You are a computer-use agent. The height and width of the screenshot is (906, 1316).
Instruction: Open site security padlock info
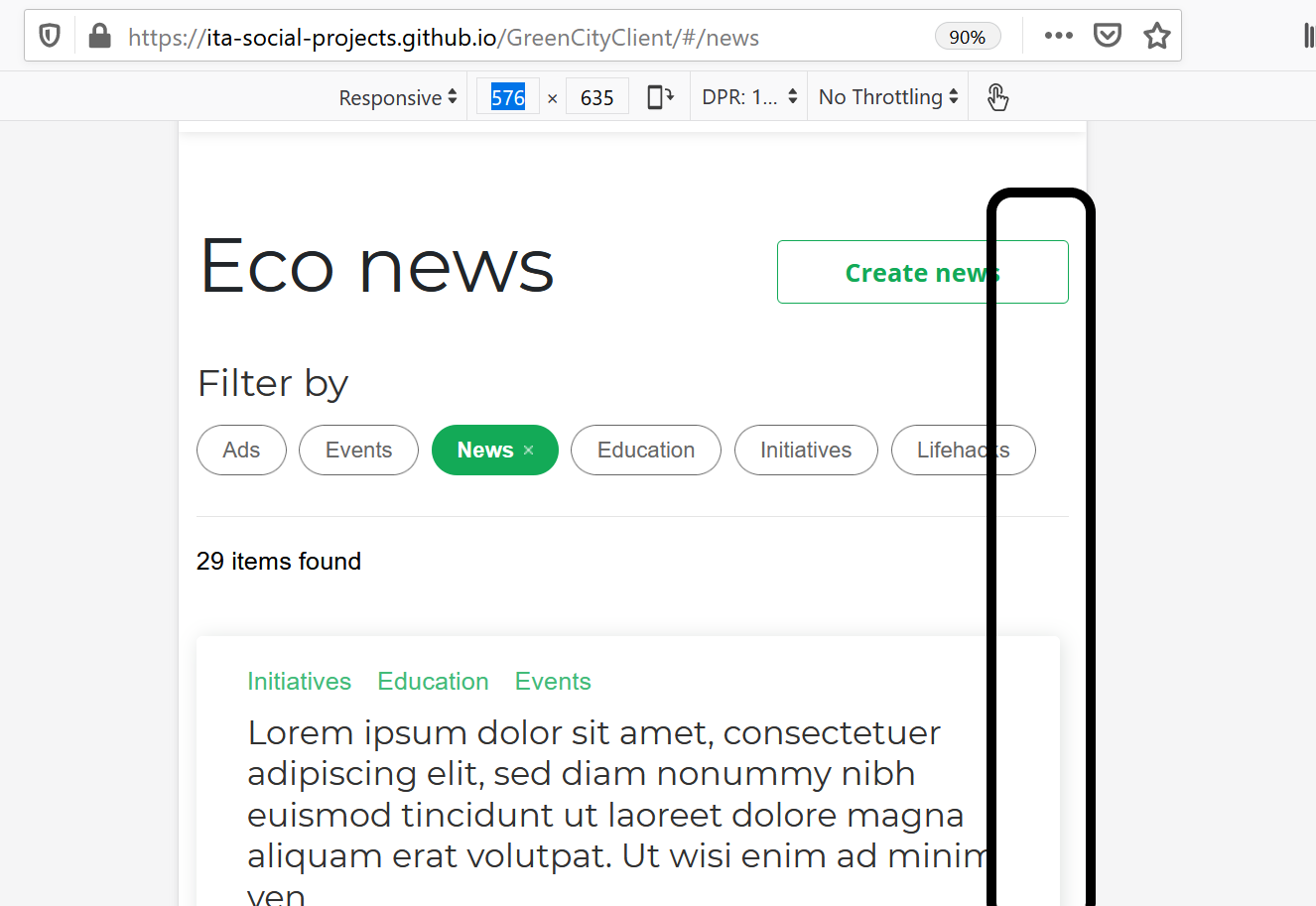click(99, 37)
